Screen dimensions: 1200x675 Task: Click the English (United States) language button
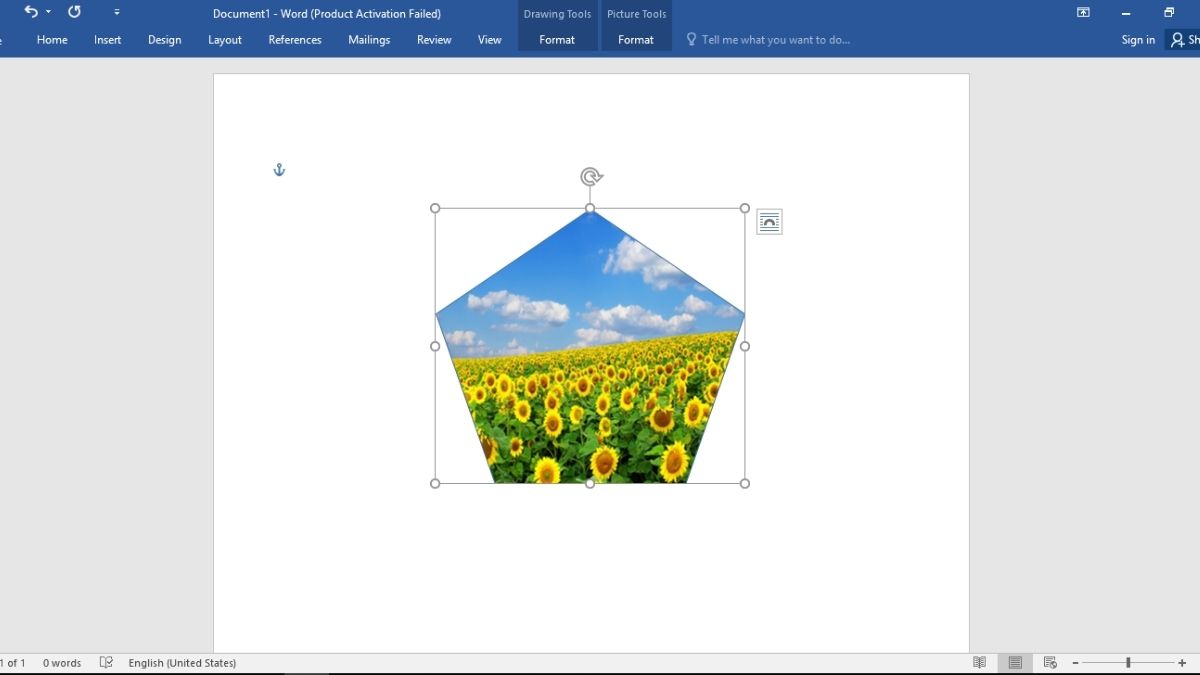coord(182,663)
